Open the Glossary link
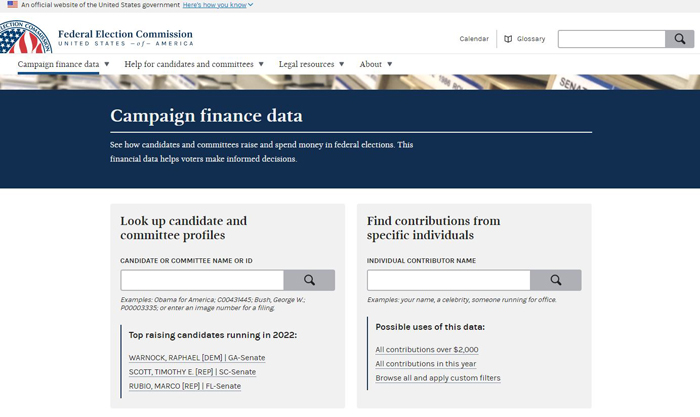 (531, 39)
